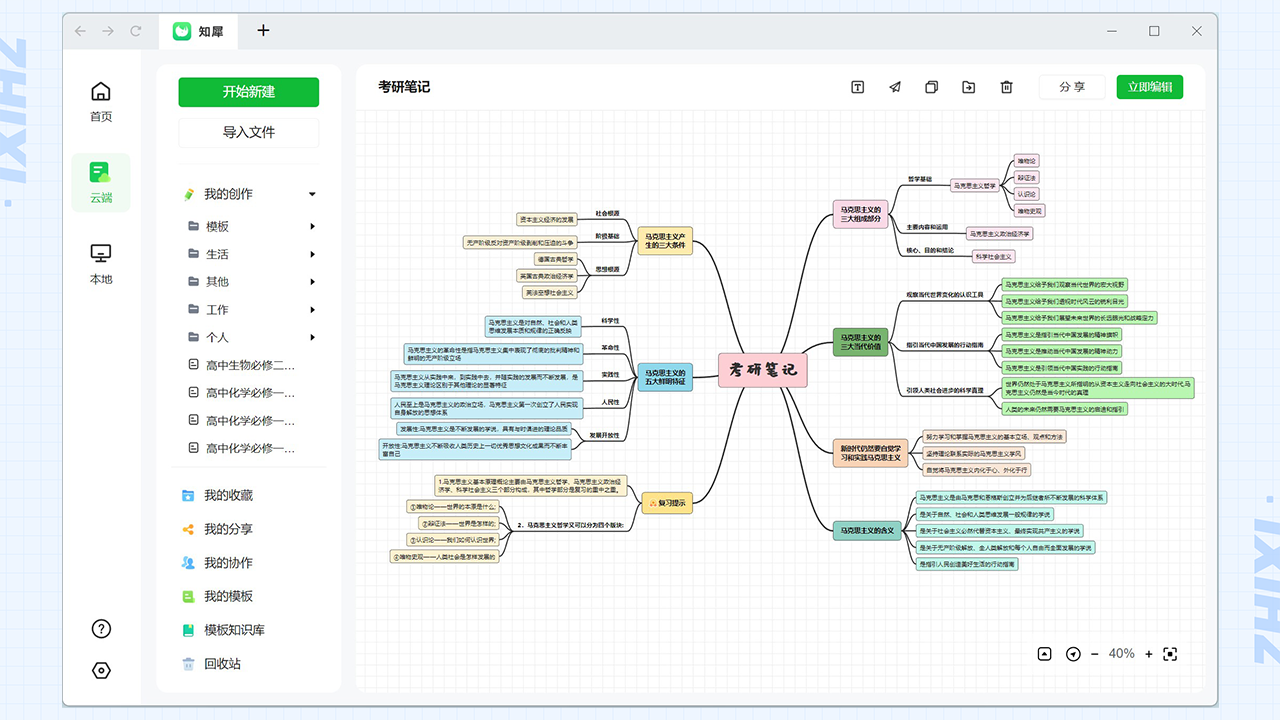Screen dimensions: 1280x720
Task: Click the fullscreen fit icon
Action: 1171,654
